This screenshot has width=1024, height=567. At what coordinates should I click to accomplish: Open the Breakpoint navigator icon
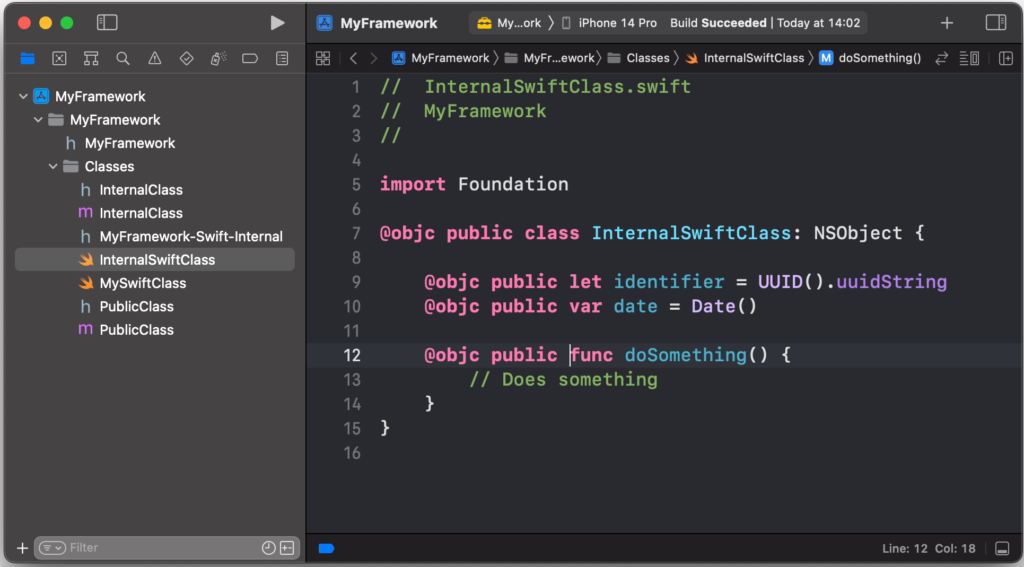pyautogui.click(x=249, y=58)
